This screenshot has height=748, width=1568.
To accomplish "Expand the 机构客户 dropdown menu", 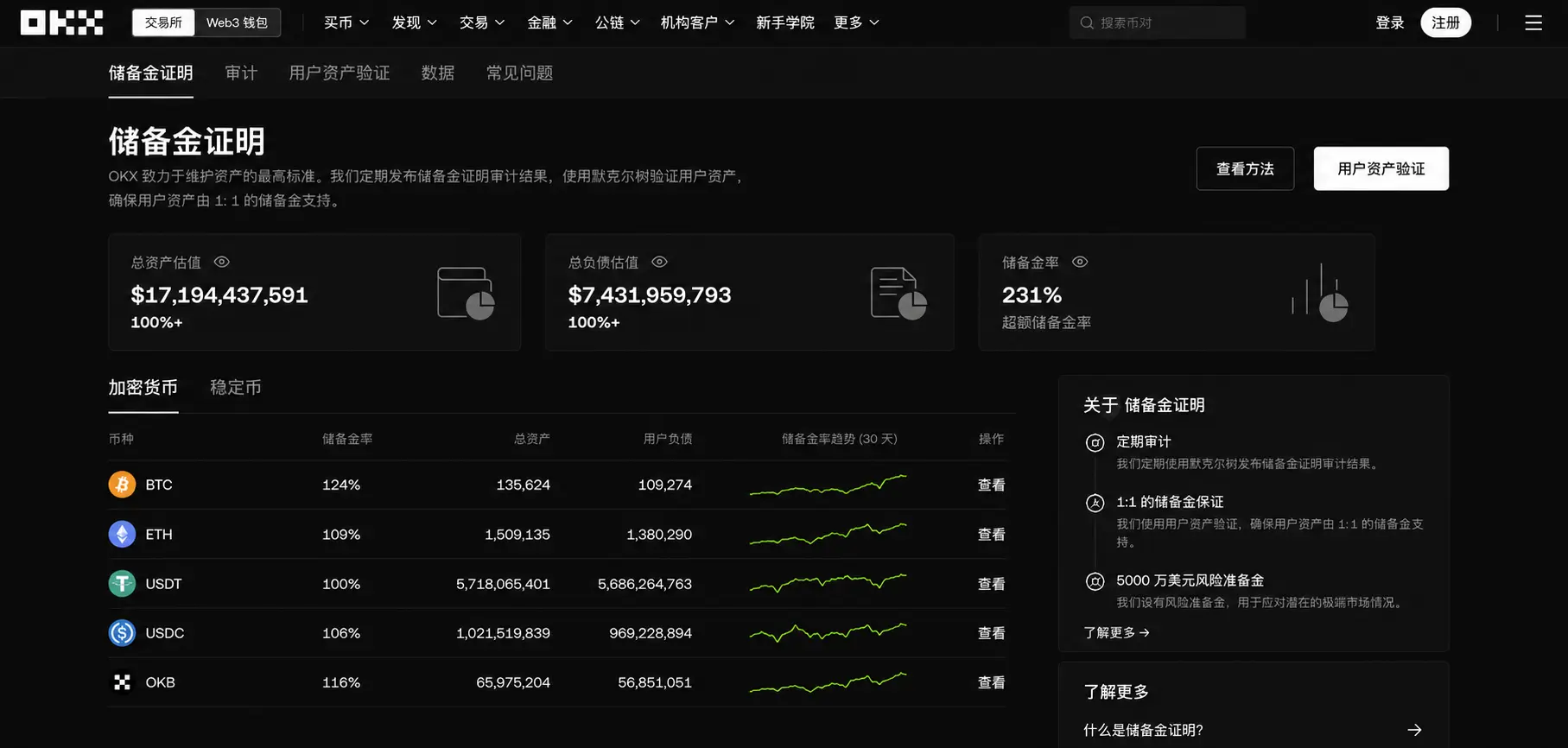I will [698, 22].
